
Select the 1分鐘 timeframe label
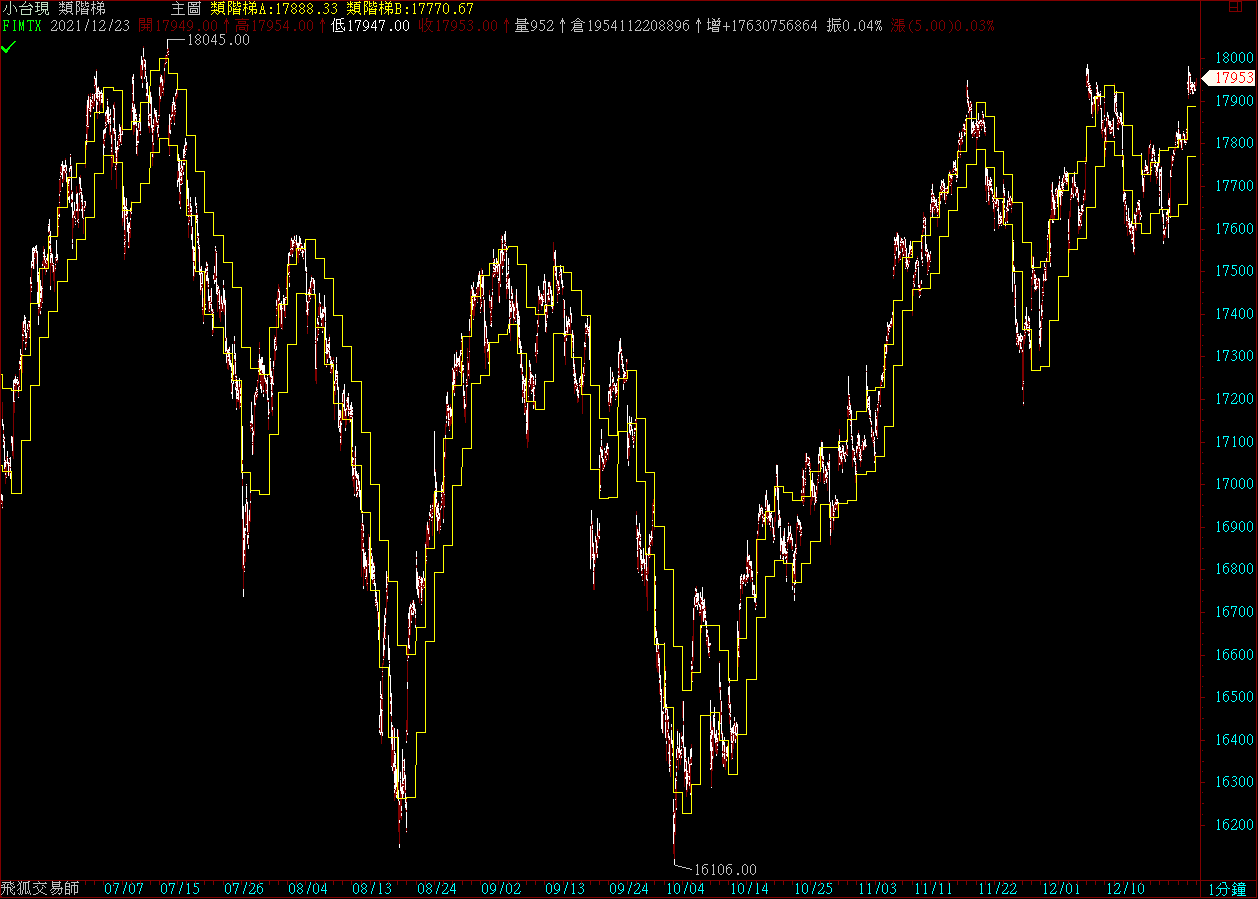(x=1228, y=889)
